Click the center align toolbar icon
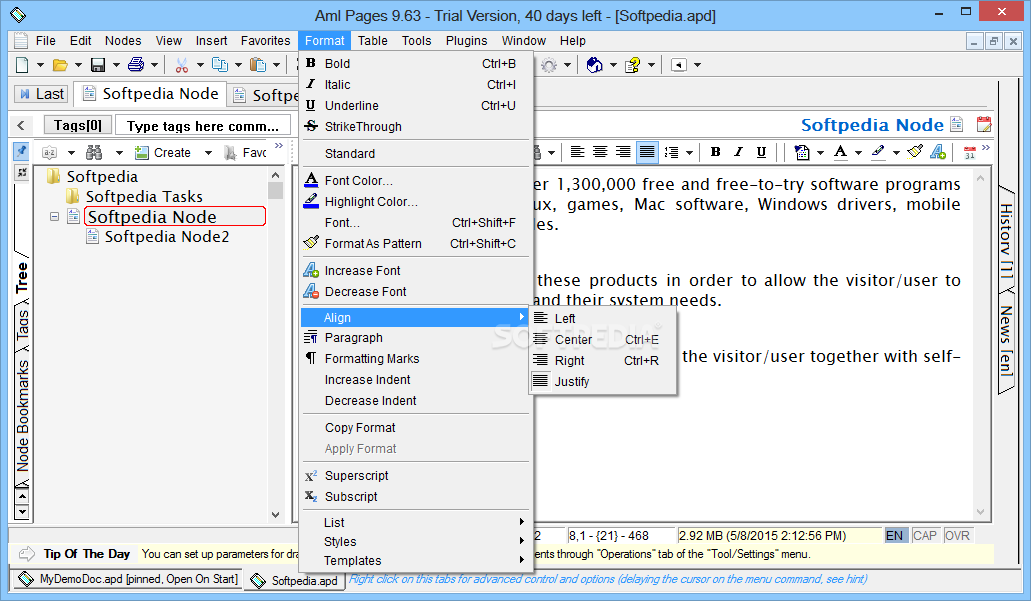 (600, 152)
